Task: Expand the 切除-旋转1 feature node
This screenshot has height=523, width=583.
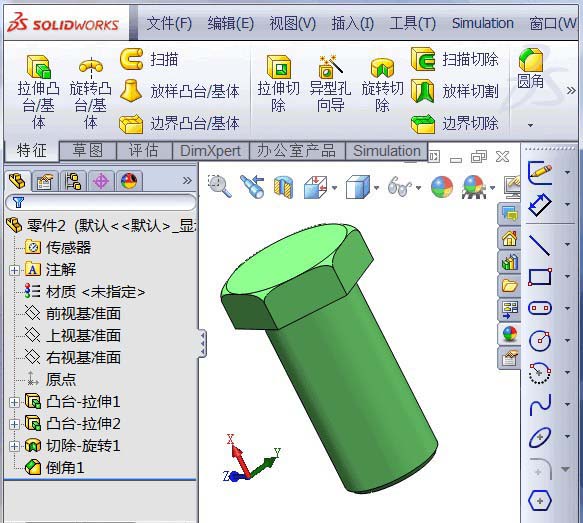Action: click(14, 446)
